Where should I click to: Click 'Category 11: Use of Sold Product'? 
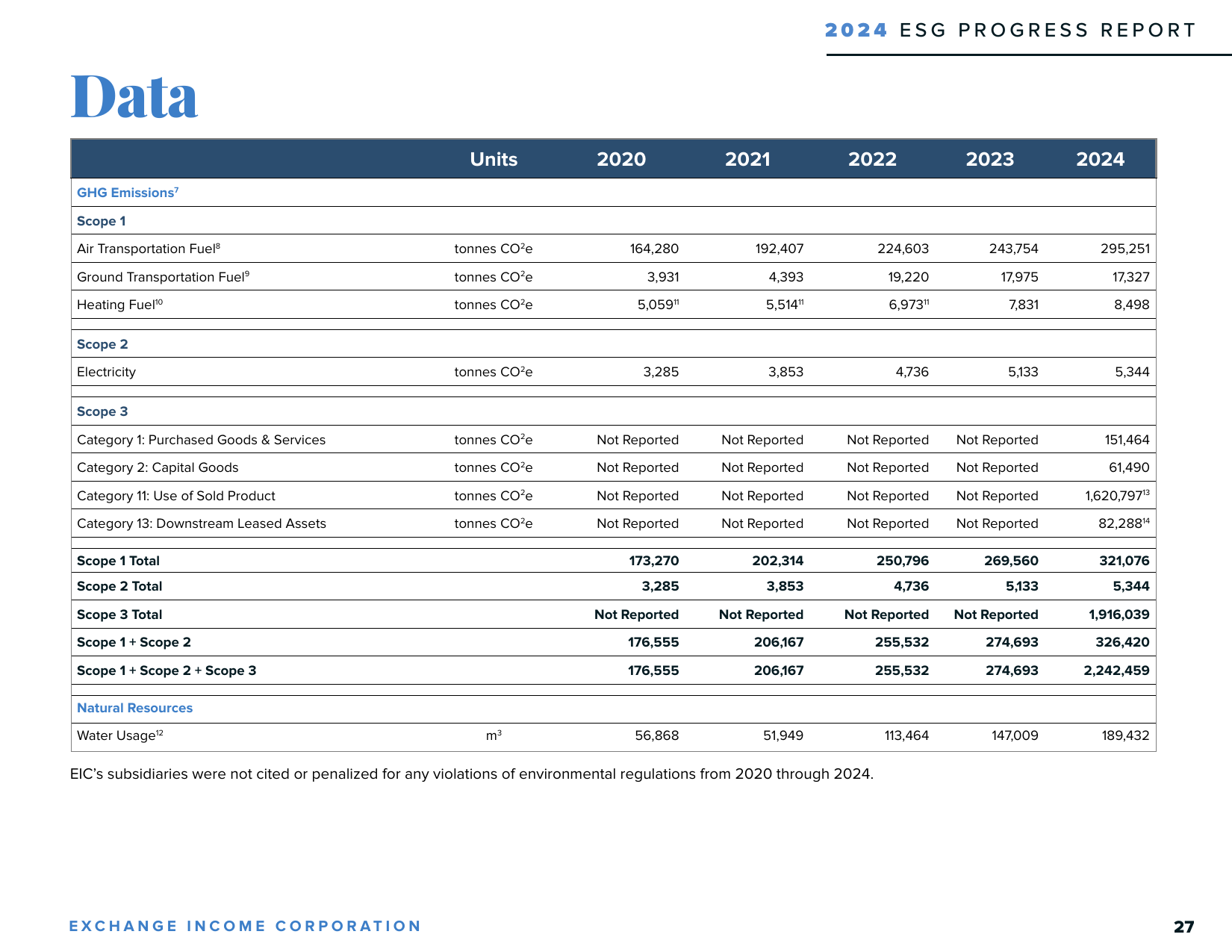(176, 496)
